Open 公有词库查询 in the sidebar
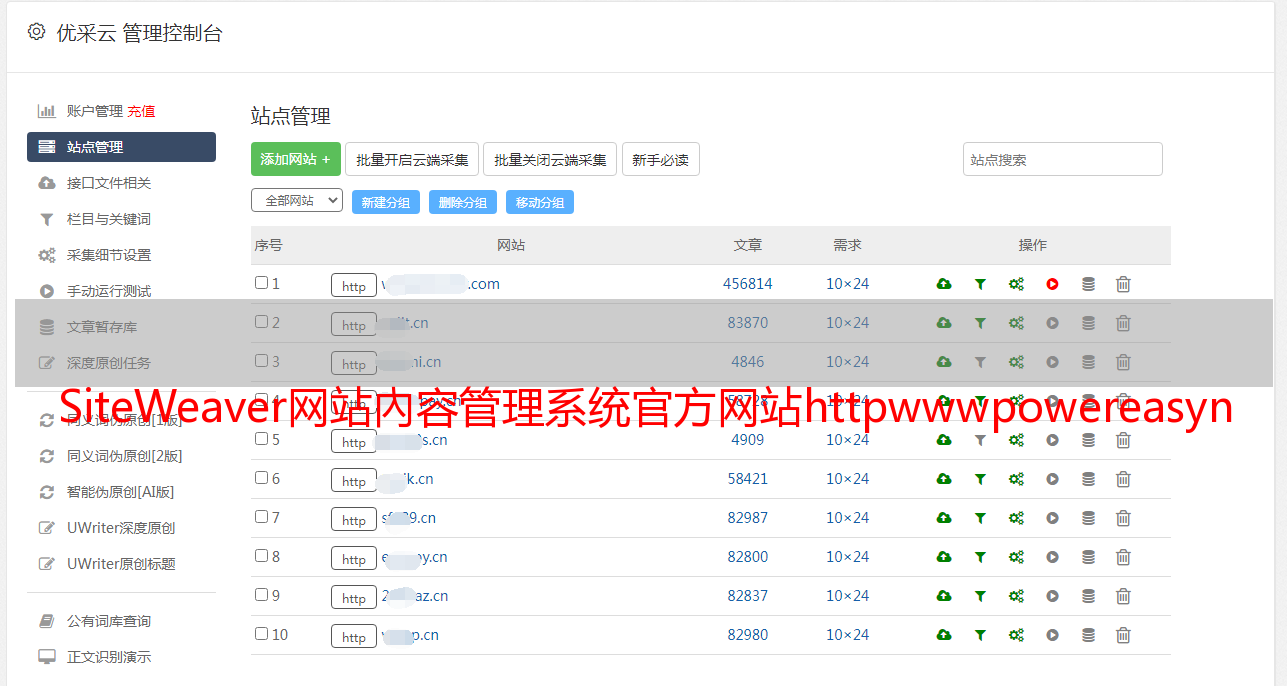This screenshot has height=686, width=1287. pyautogui.click(x=109, y=621)
